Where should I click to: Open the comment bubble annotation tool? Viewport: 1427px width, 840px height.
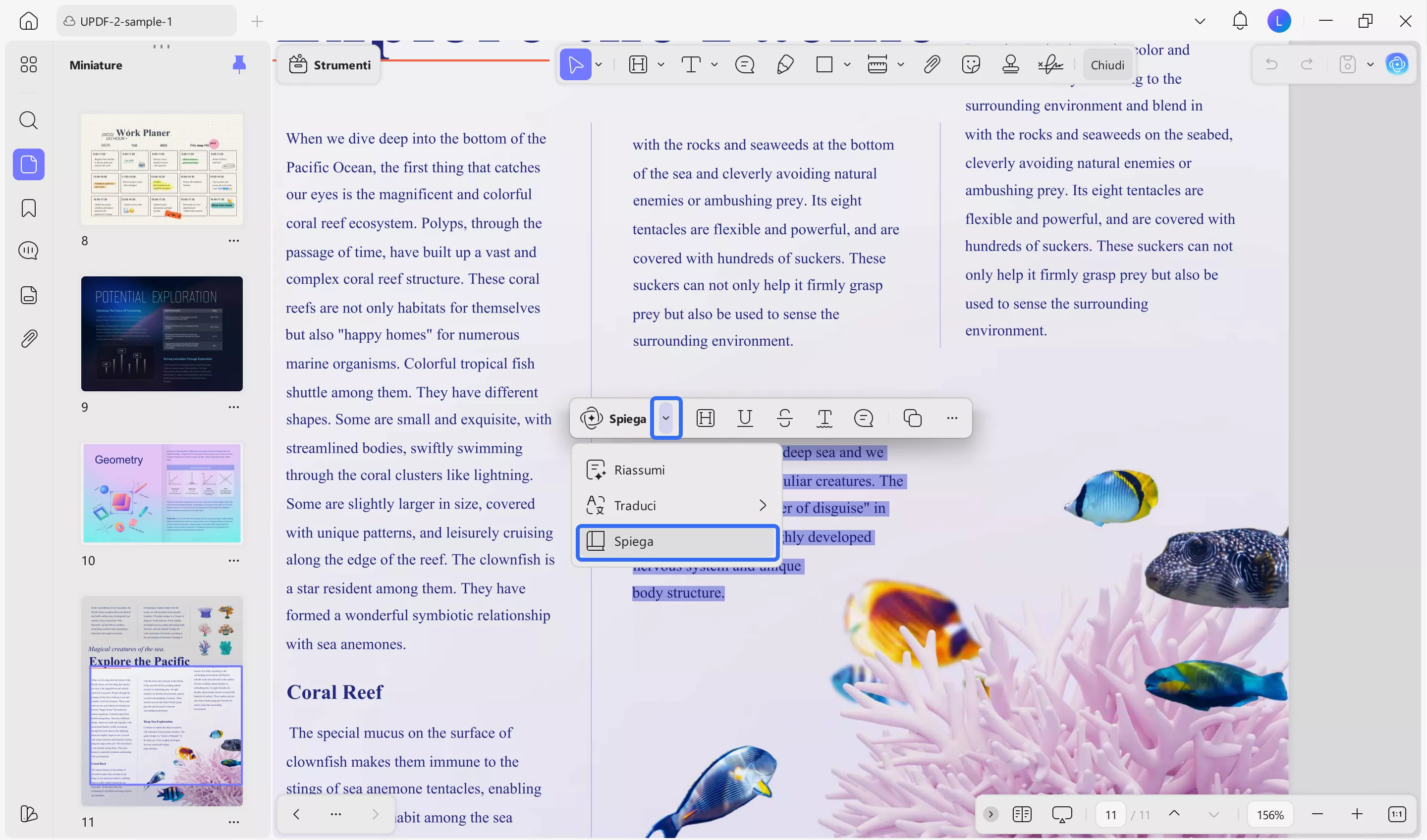pos(745,64)
